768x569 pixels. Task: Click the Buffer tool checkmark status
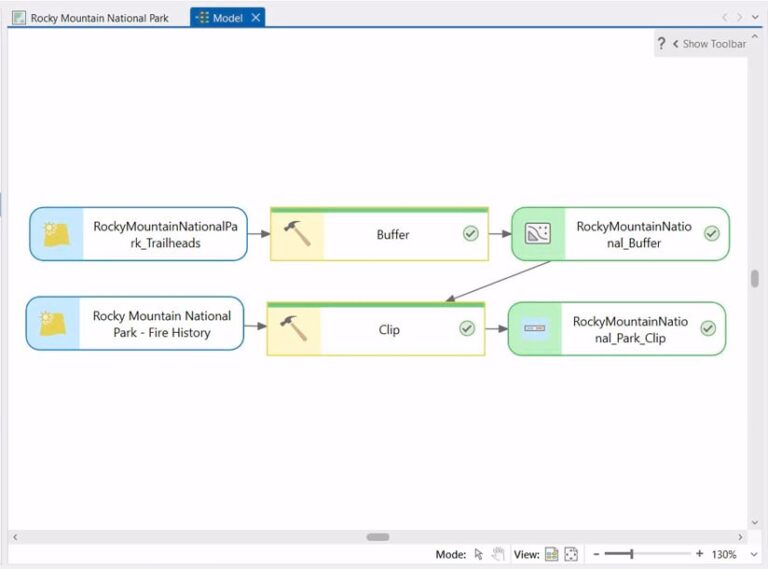point(471,234)
